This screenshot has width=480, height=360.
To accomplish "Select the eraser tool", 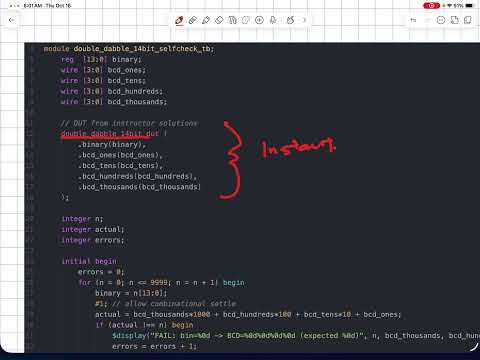I will tap(219, 20).
